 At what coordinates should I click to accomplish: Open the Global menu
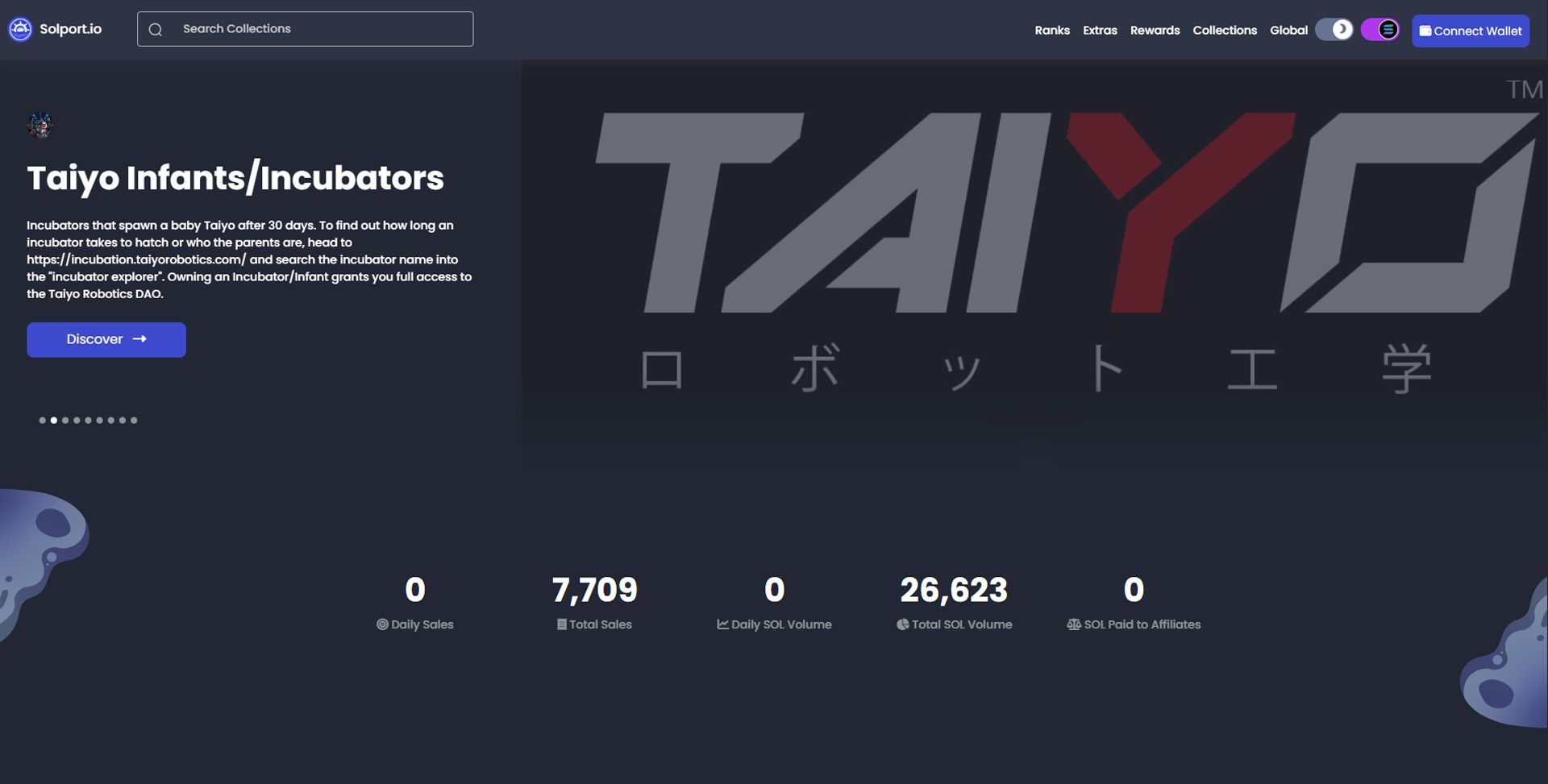pos(1288,31)
